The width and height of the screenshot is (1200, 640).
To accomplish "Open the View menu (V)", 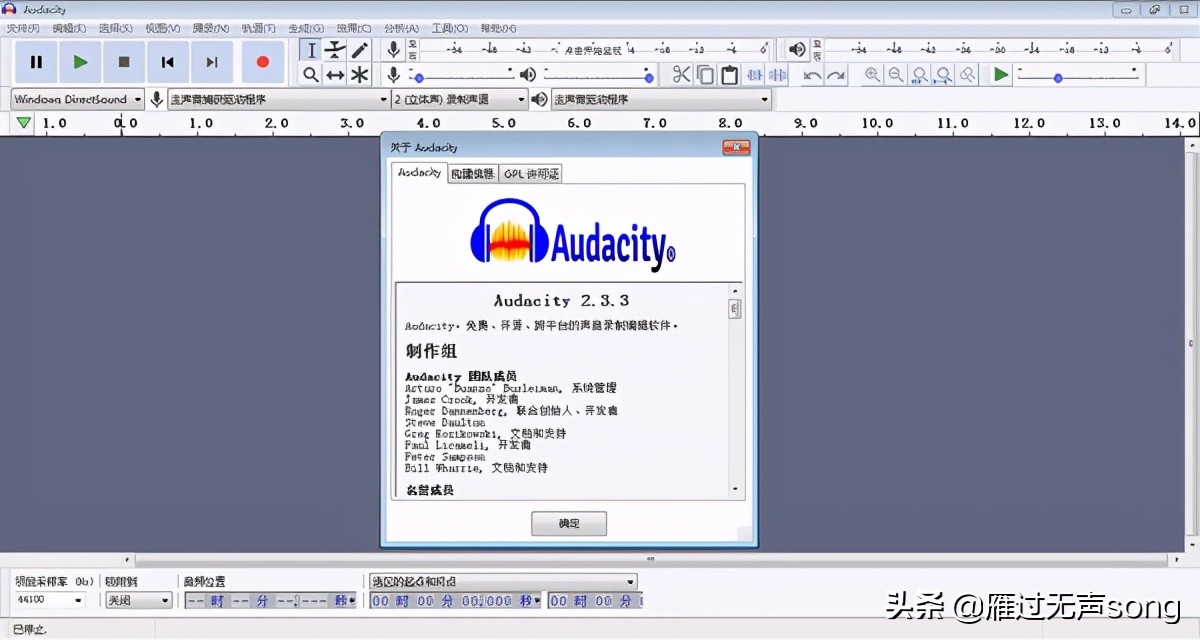I will (162, 28).
